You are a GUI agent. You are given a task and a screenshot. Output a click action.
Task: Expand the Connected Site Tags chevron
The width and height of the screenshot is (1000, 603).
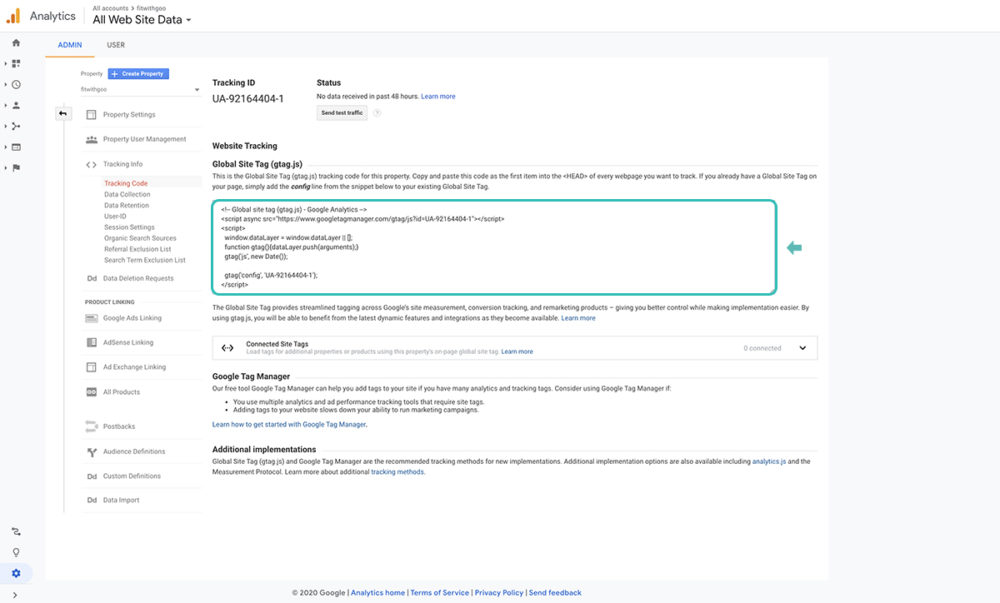[802, 348]
